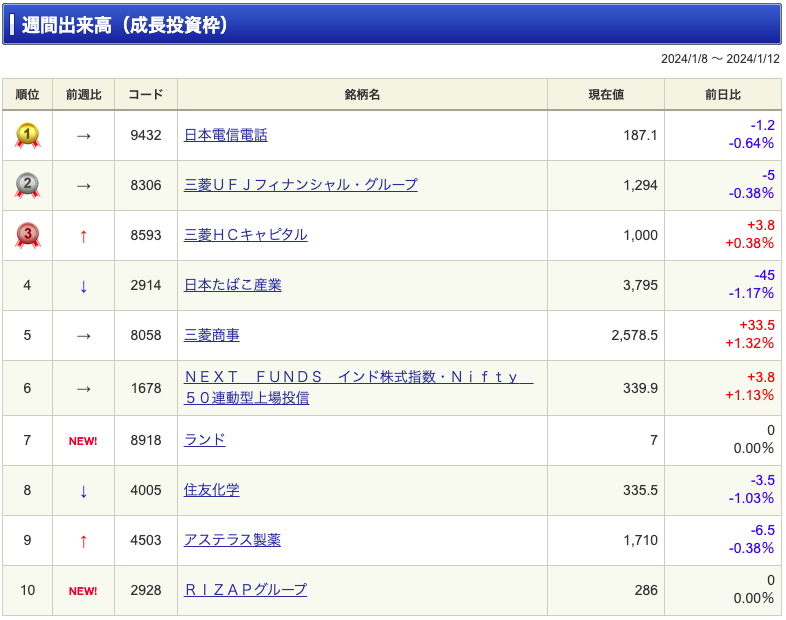Click the gold rank 1 medal icon
This screenshot has height=620, width=786.
(x=28, y=136)
